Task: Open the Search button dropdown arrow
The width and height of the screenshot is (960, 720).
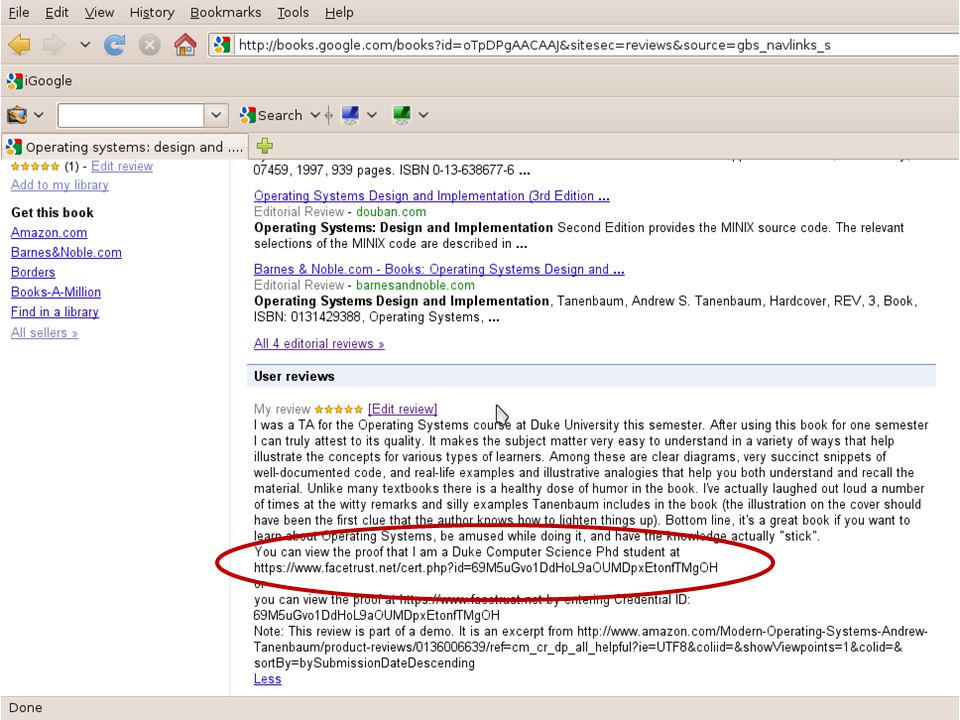Action: pos(315,115)
